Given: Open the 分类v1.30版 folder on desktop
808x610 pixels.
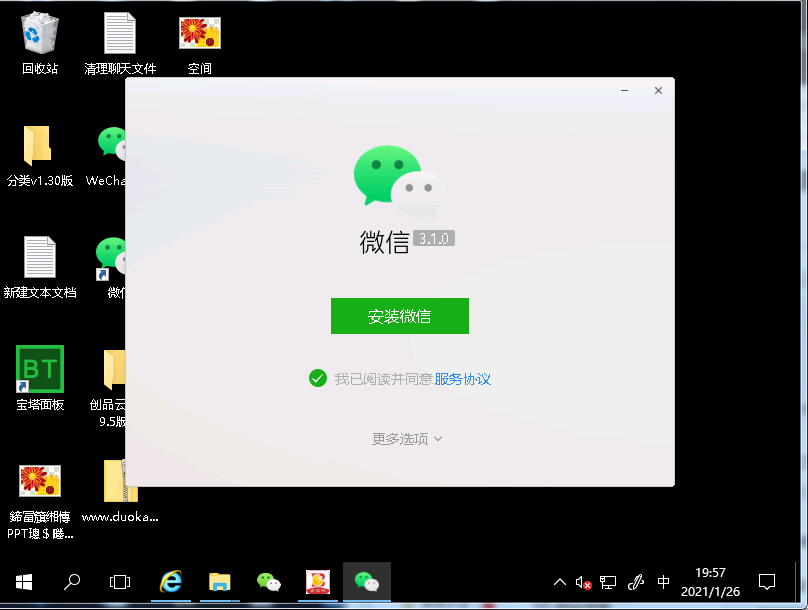Looking at the screenshot, I should click(39, 143).
